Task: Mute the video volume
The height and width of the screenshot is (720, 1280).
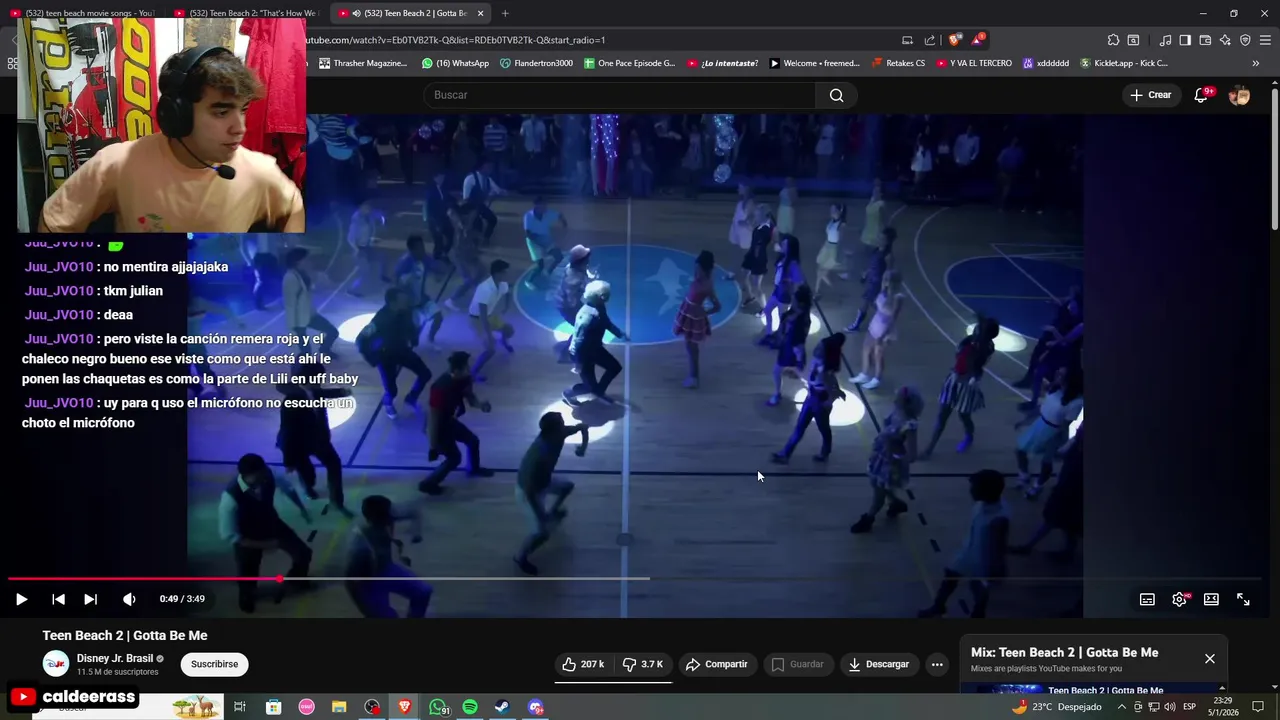Action: [129, 599]
